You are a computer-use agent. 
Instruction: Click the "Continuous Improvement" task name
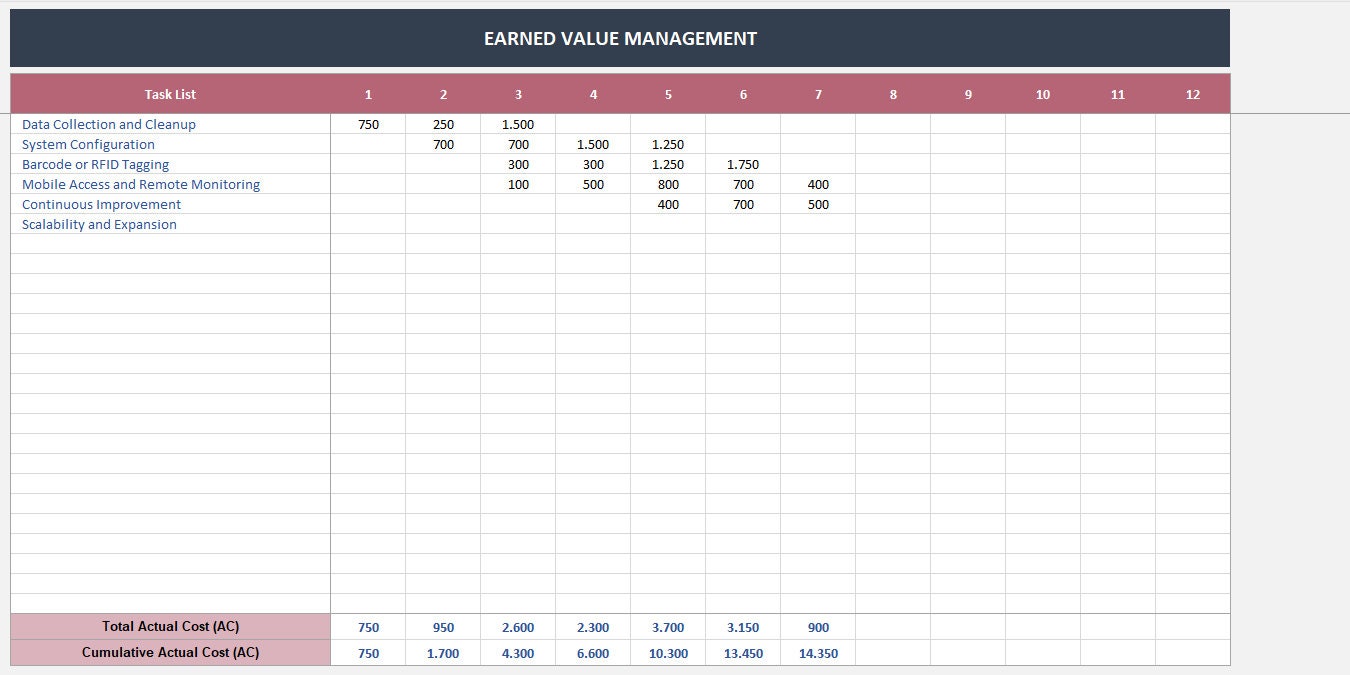point(102,204)
